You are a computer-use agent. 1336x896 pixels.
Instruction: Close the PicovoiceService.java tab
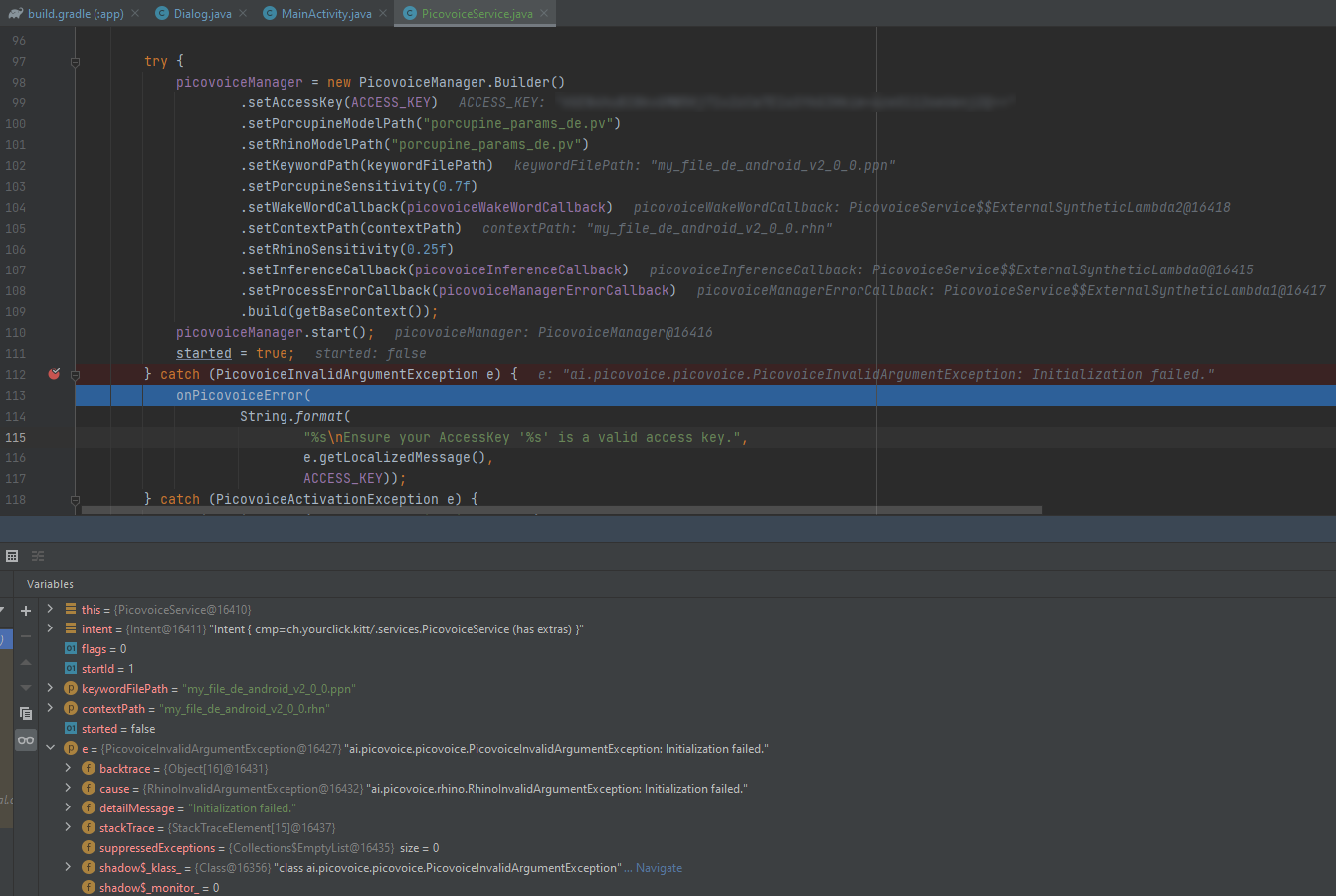tap(543, 13)
